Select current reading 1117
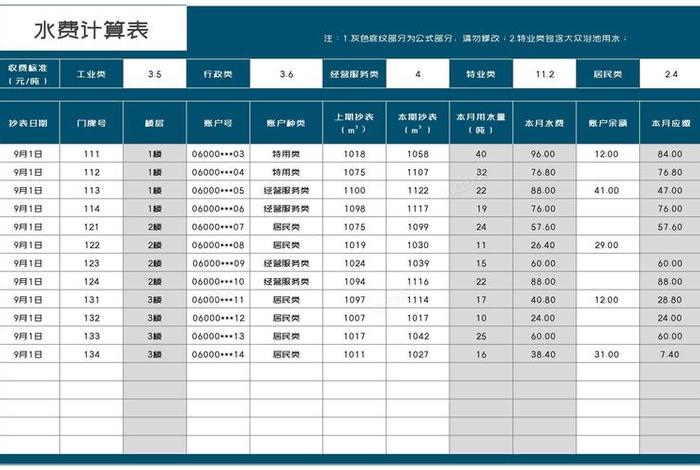 pos(418,208)
